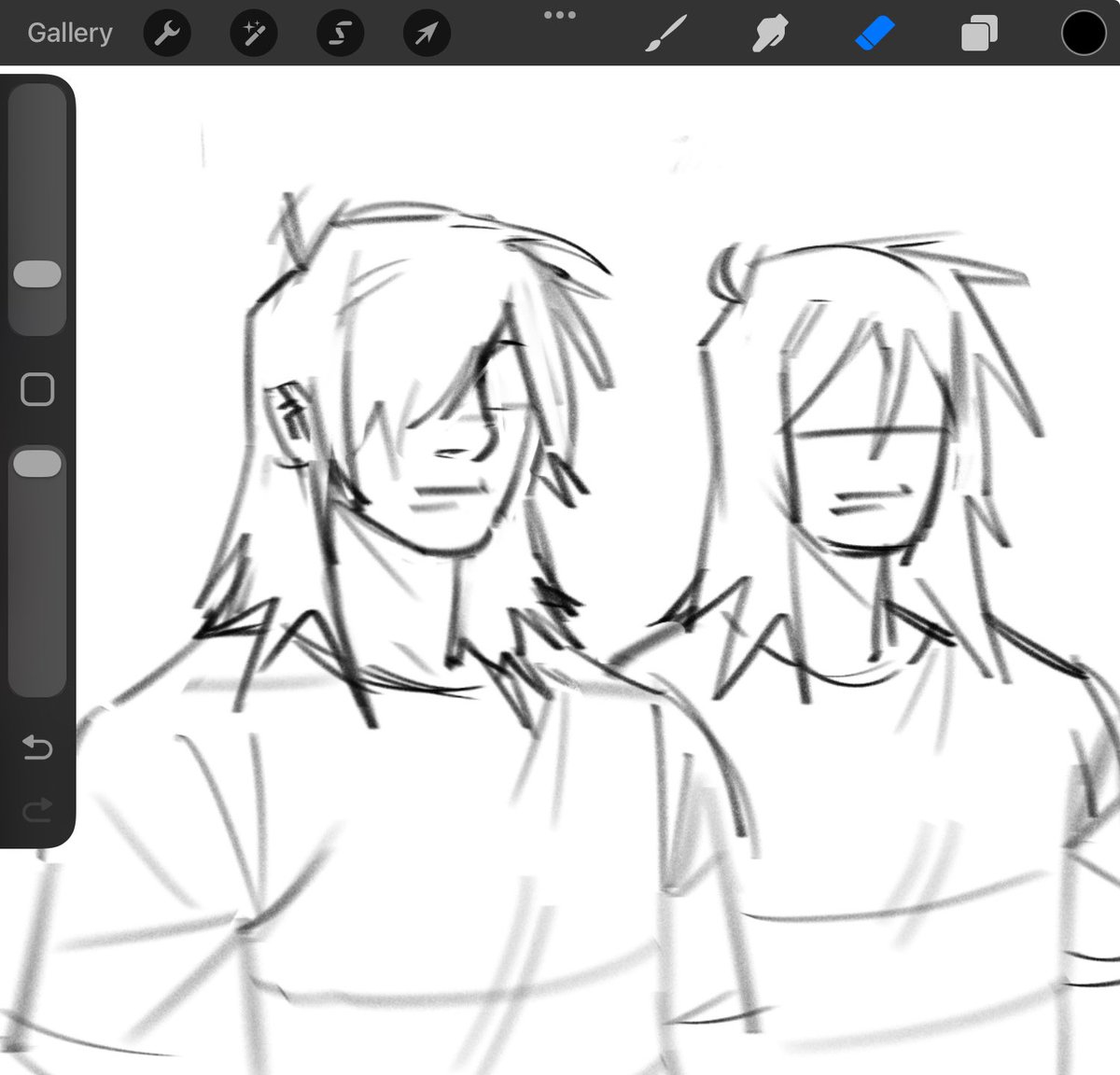Open the Layers panel
The image size is (1120, 1075).
979,35
